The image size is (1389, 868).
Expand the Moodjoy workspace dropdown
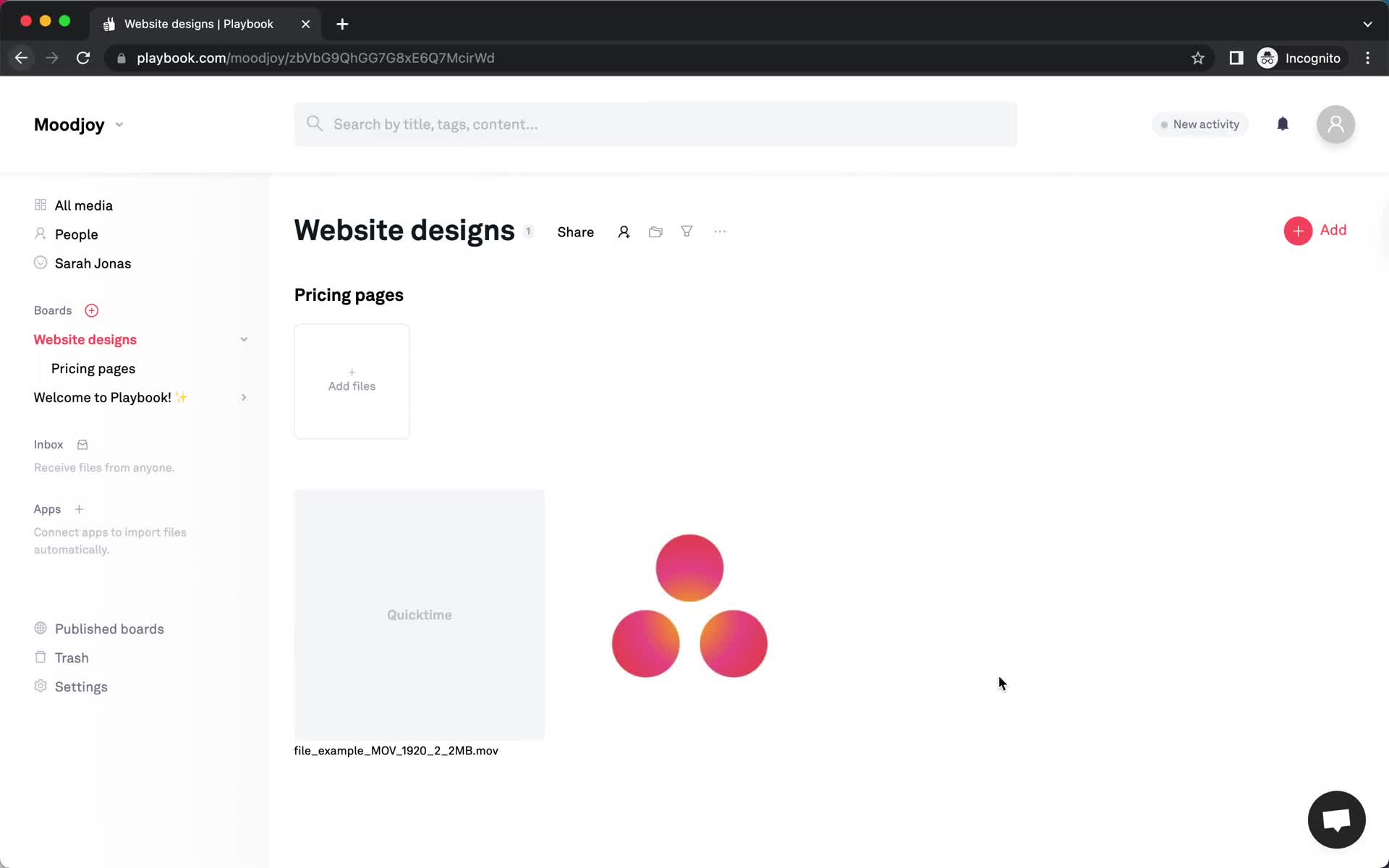(x=119, y=124)
